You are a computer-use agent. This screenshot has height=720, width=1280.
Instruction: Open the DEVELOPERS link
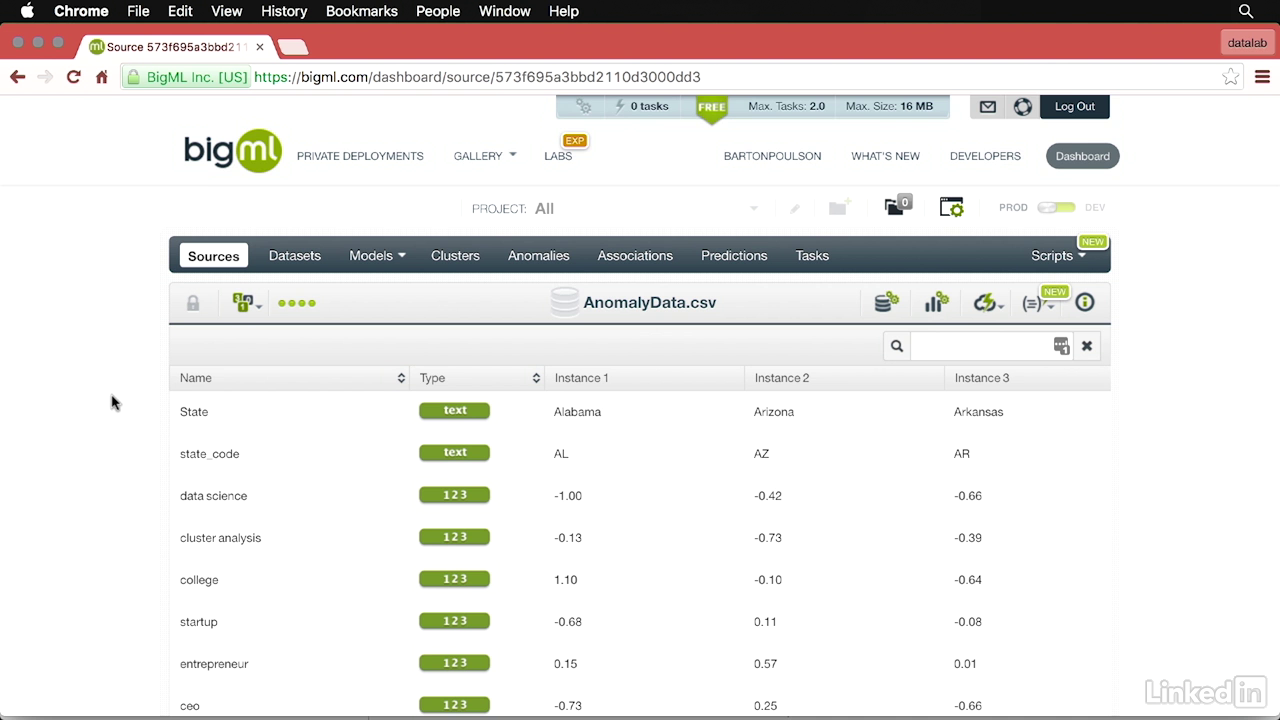(985, 156)
